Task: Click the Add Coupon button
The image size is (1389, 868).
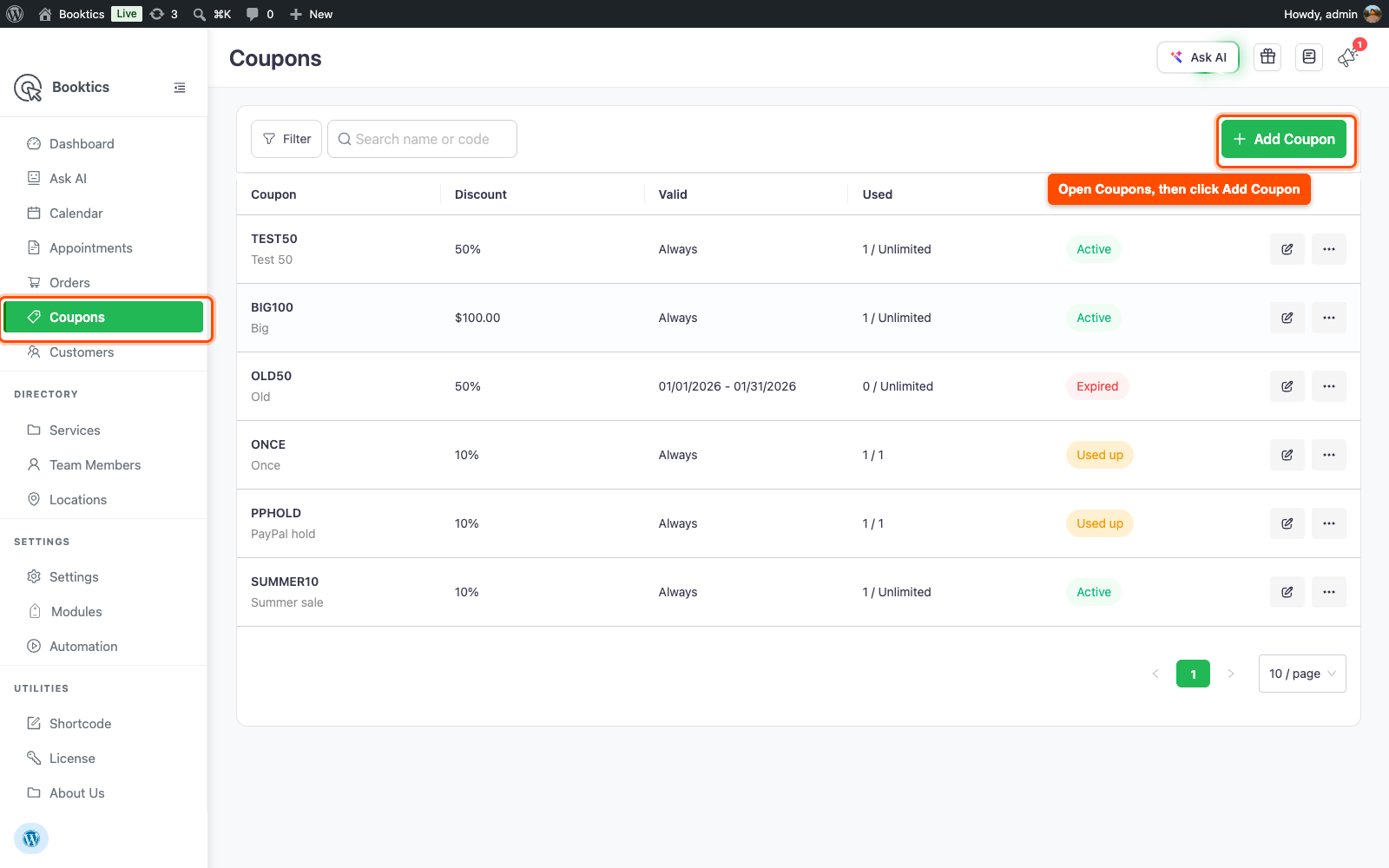Action: [1284, 139]
